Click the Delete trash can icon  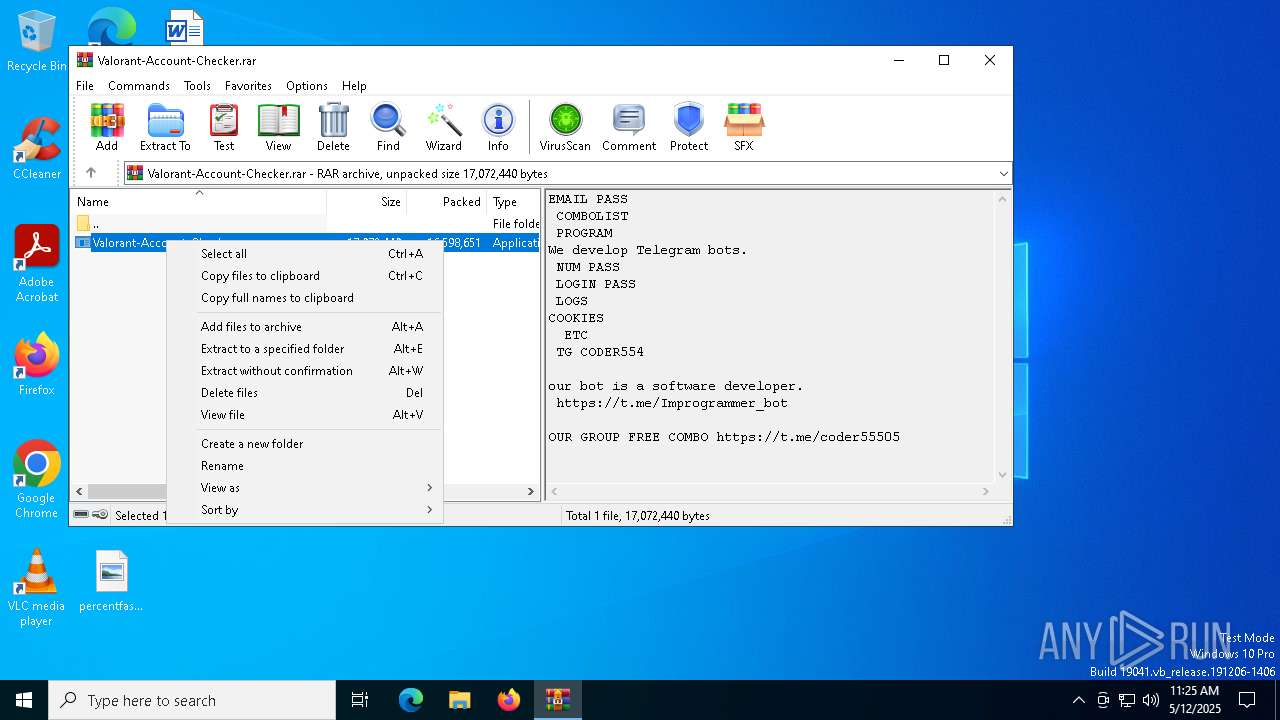[x=333, y=127]
